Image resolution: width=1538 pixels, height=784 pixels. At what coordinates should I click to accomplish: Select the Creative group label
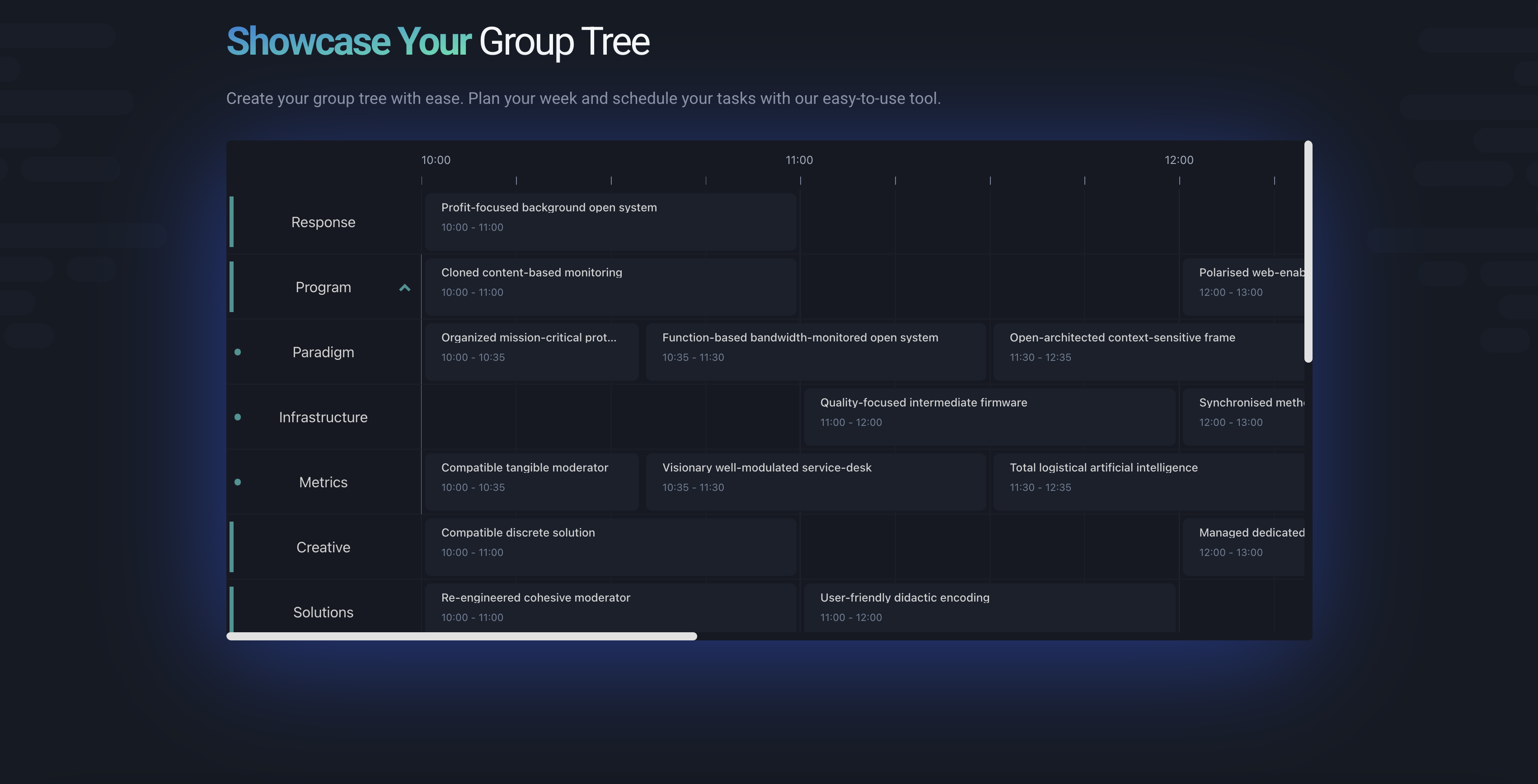[x=323, y=547]
